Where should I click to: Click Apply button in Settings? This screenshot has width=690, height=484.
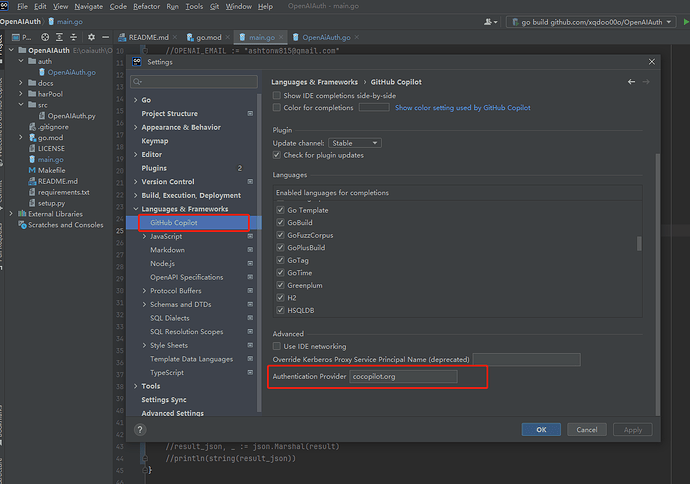(633, 430)
